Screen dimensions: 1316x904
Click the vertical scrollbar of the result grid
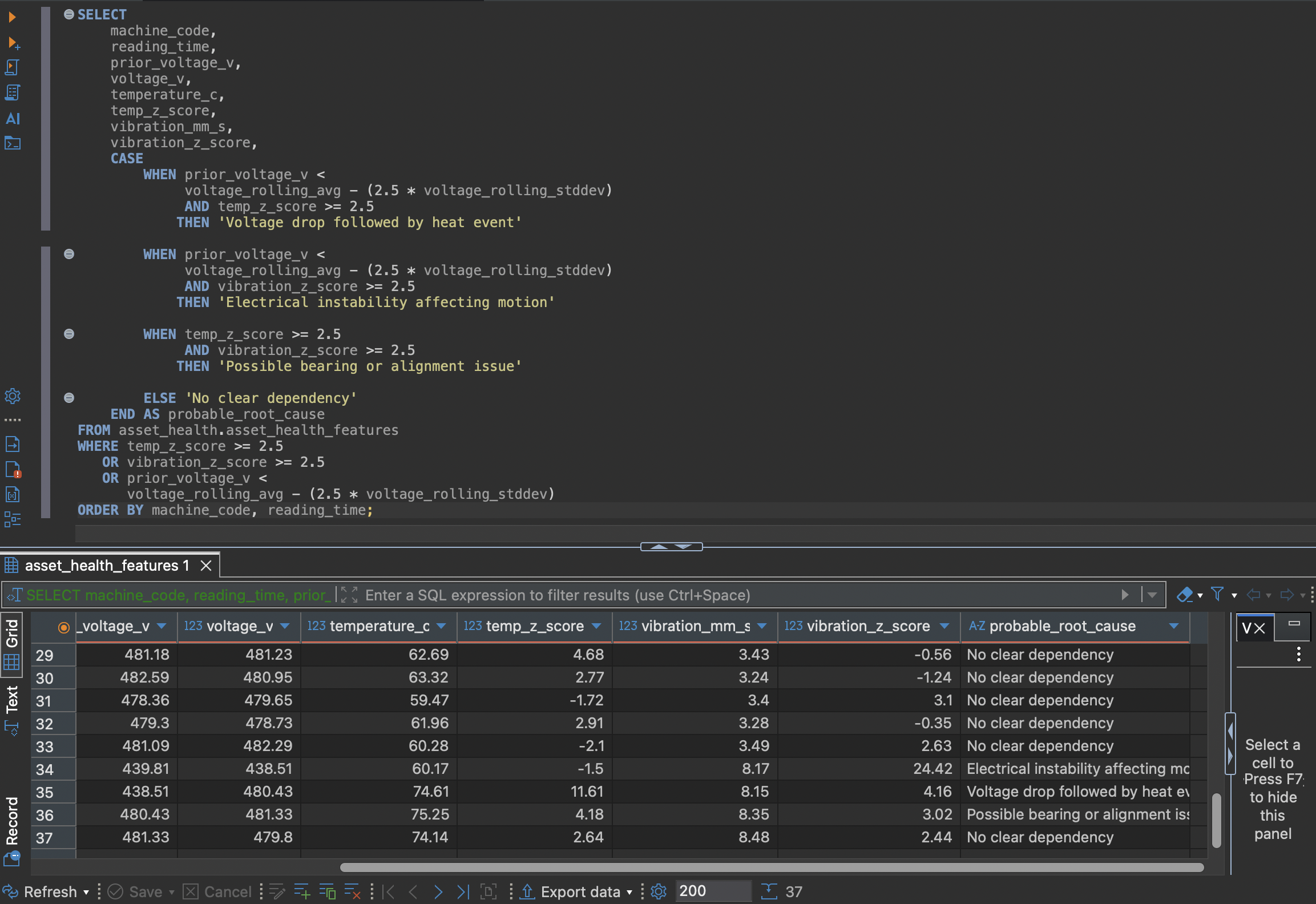coord(1216,820)
